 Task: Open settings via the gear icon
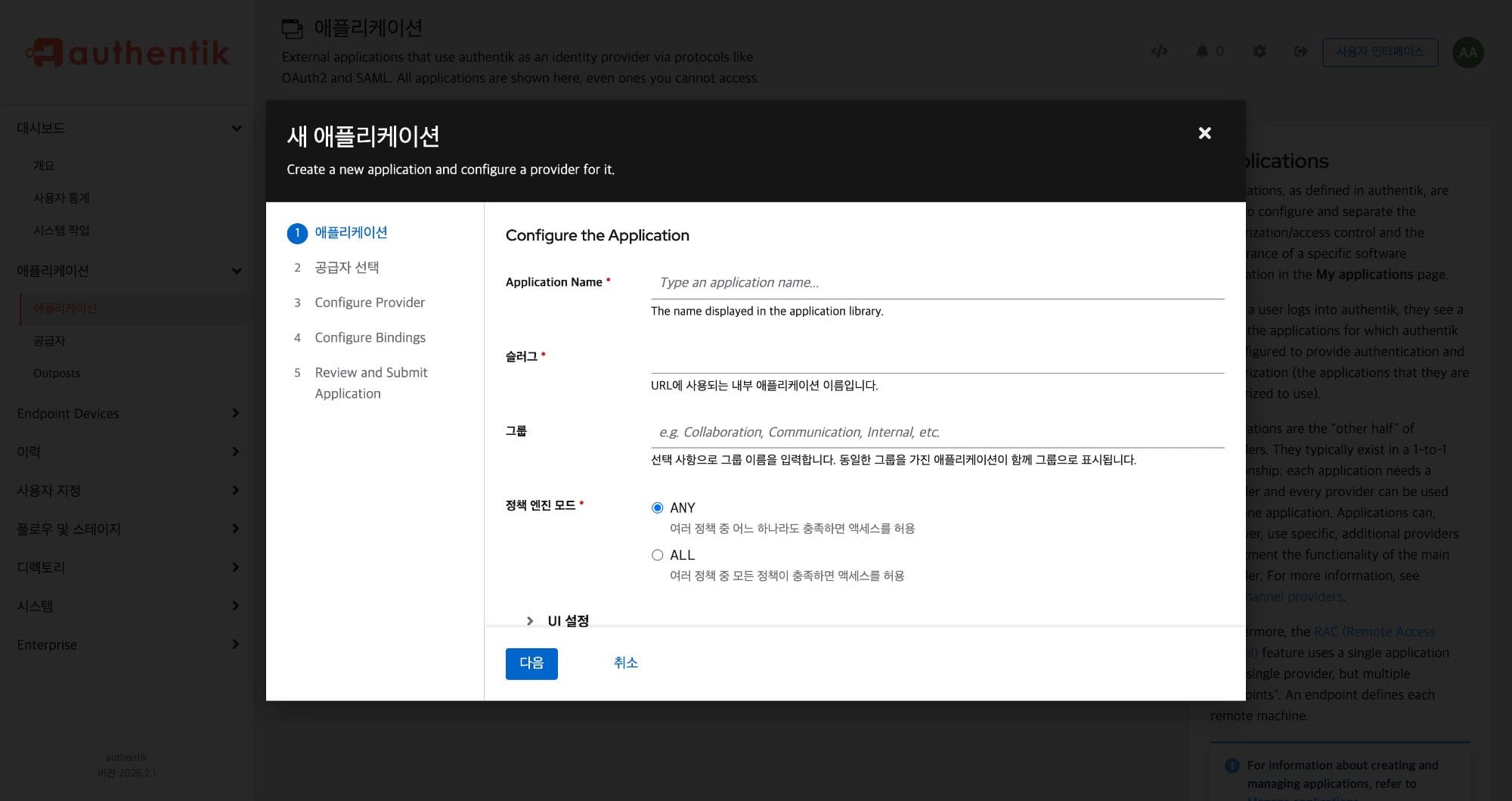pyautogui.click(x=1259, y=51)
